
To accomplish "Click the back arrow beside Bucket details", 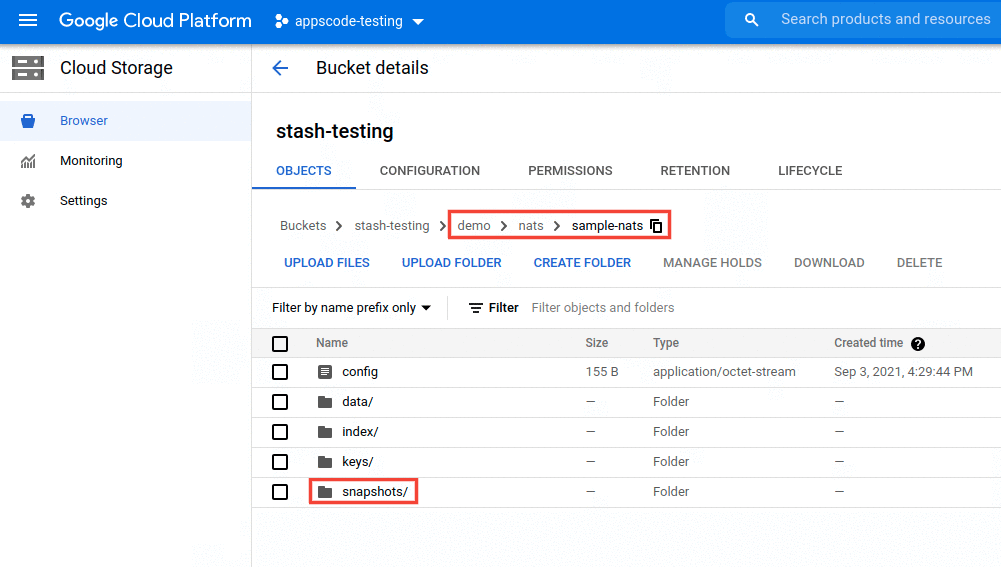I will coord(280,68).
